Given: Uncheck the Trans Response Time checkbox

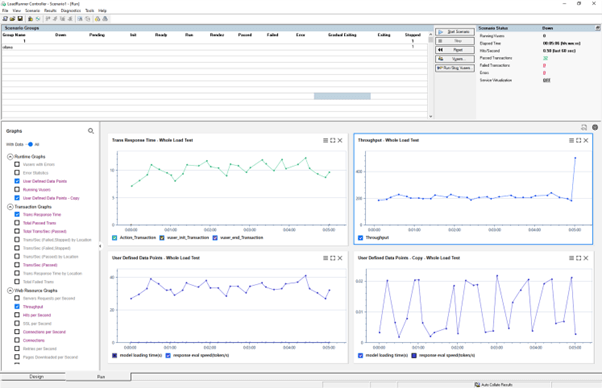Looking at the screenshot, I should coord(17,214).
